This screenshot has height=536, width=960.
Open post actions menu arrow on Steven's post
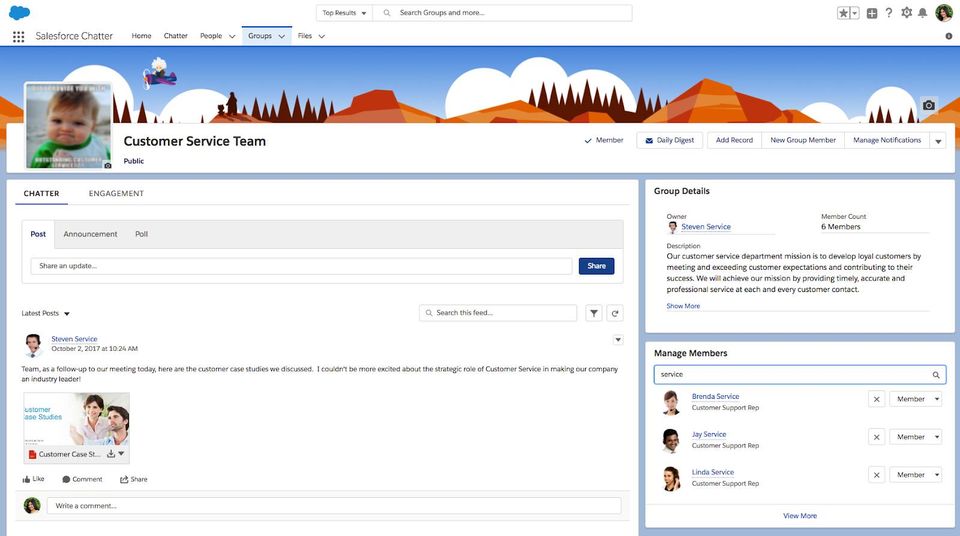tap(618, 339)
